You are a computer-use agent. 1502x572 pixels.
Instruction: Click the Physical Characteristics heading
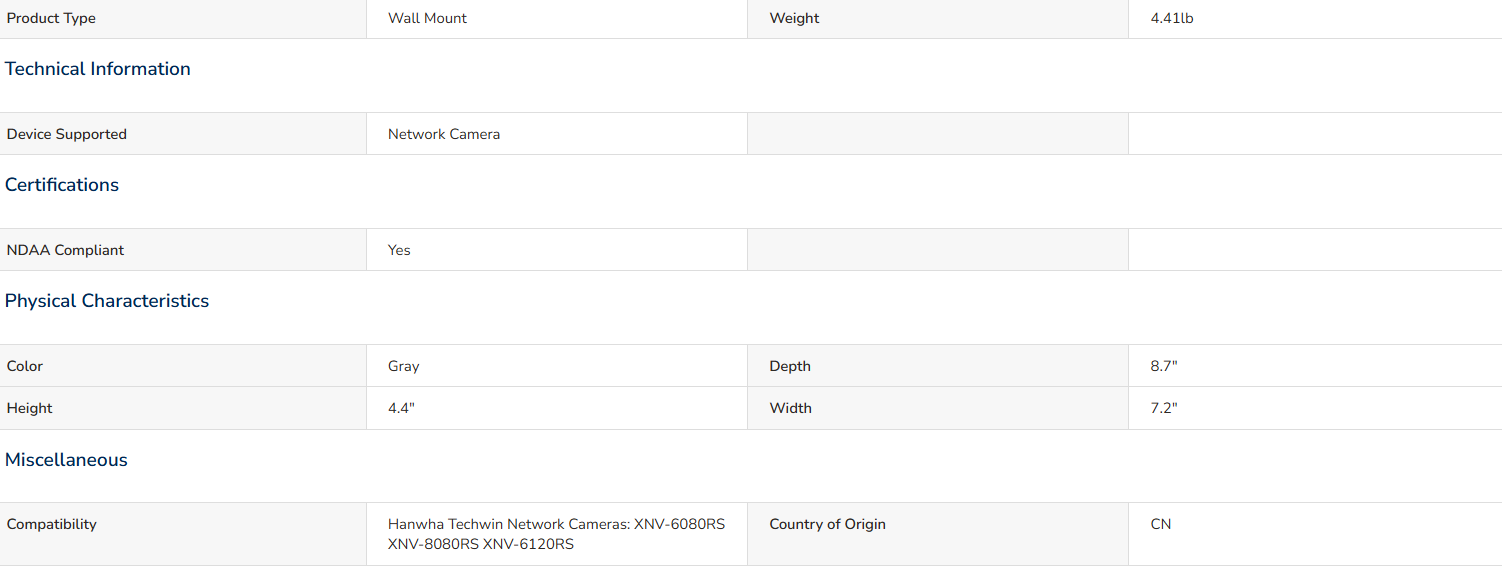(107, 301)
